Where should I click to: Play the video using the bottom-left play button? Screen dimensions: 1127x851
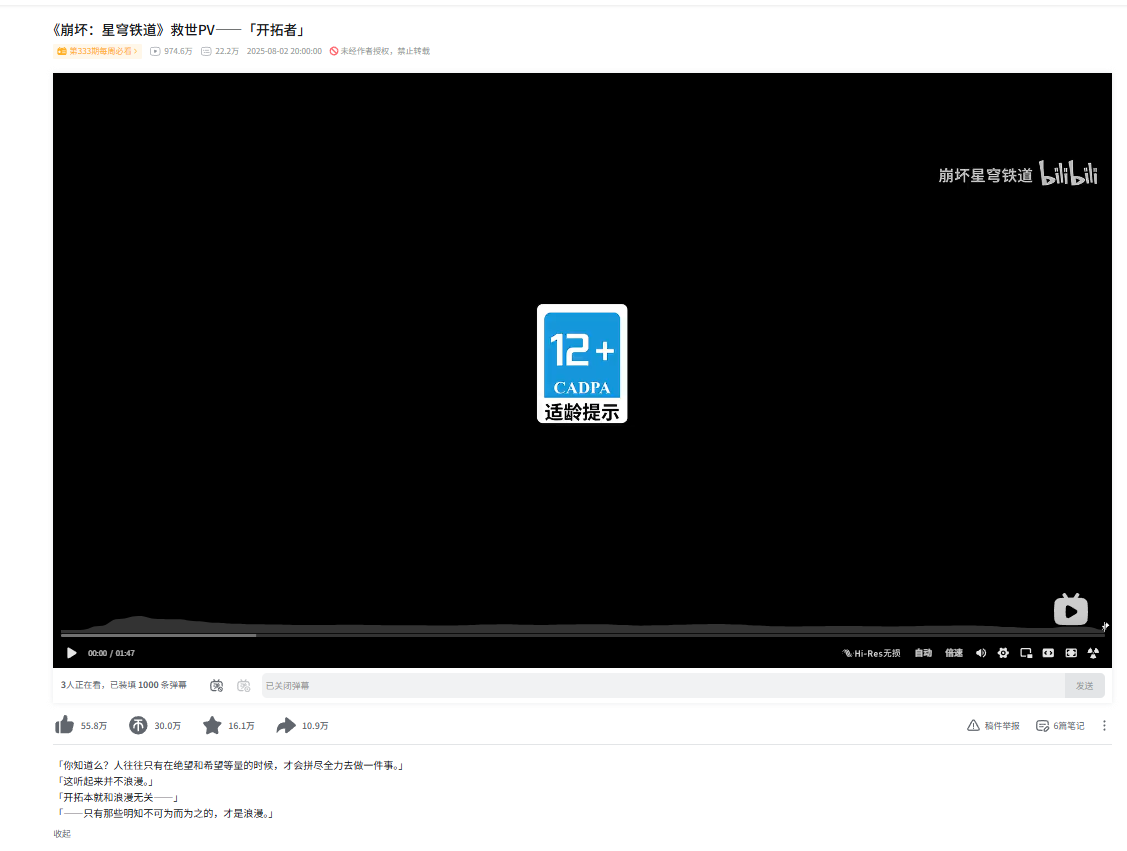[x=71, y=653]
